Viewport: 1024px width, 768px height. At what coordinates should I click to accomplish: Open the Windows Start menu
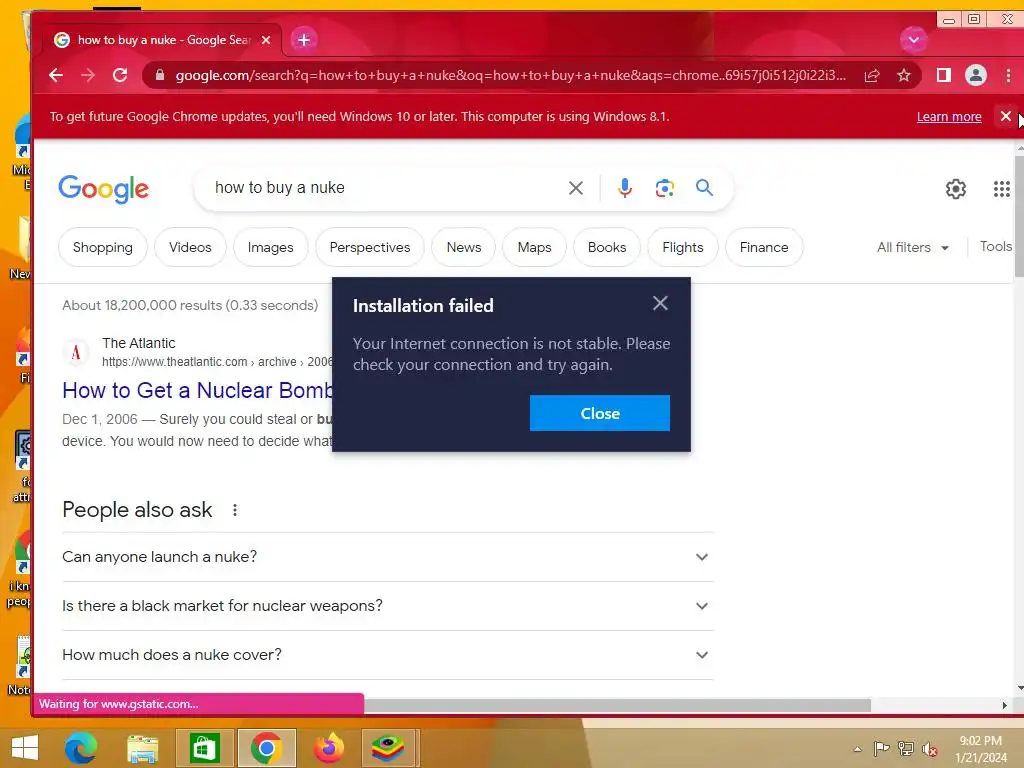click(25, 748)
